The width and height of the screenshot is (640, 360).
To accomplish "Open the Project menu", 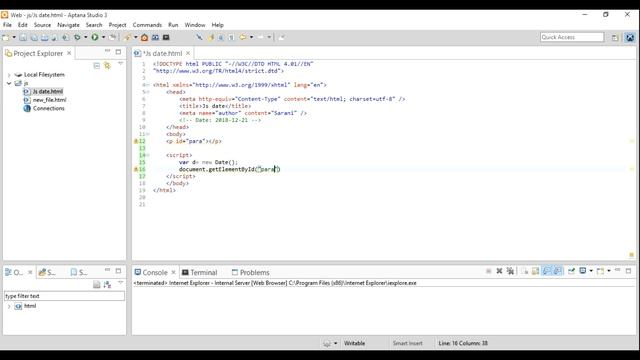I will tap(117, 25).
